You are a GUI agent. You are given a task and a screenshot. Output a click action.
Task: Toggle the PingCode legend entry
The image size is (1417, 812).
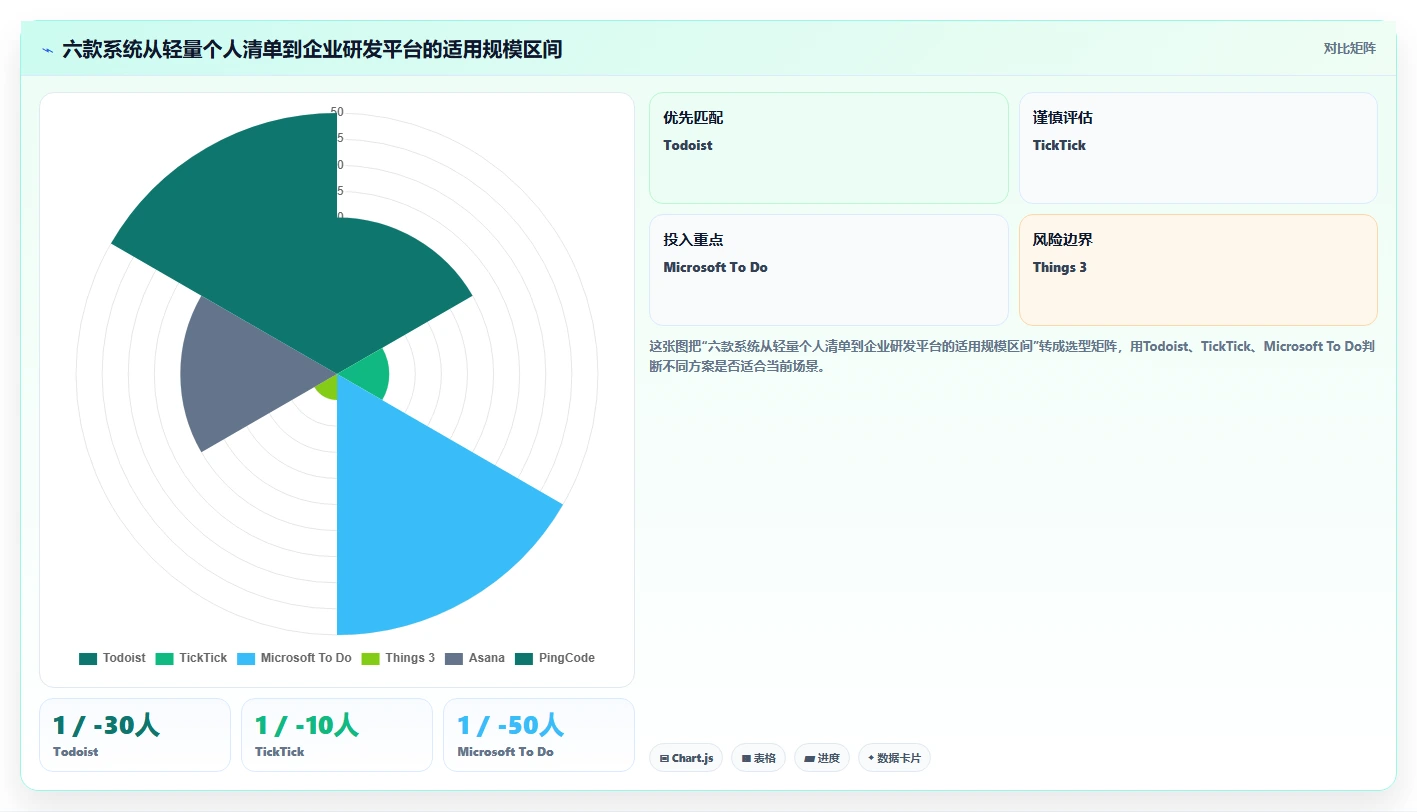555,658
